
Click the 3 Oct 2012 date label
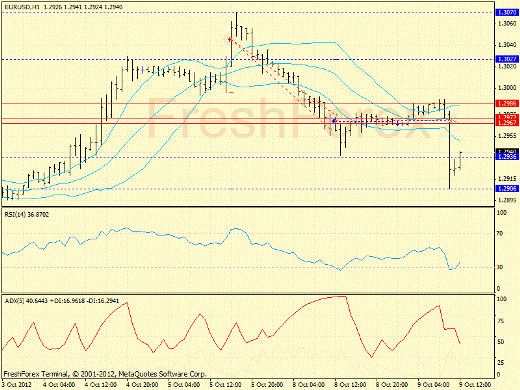pyautogui.click(x=17, y=384)
